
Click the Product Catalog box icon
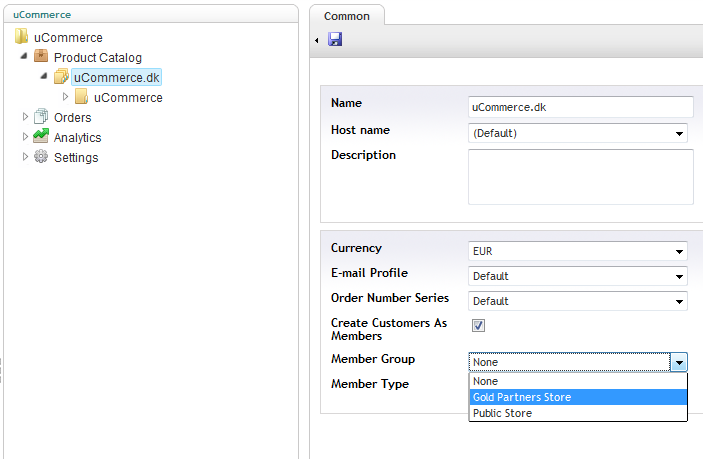coord(41,56)
